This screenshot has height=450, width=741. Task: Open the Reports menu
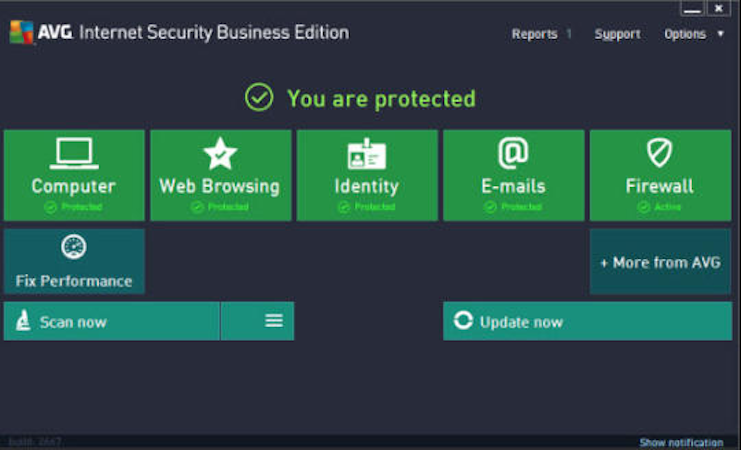[x=534, y=34]
